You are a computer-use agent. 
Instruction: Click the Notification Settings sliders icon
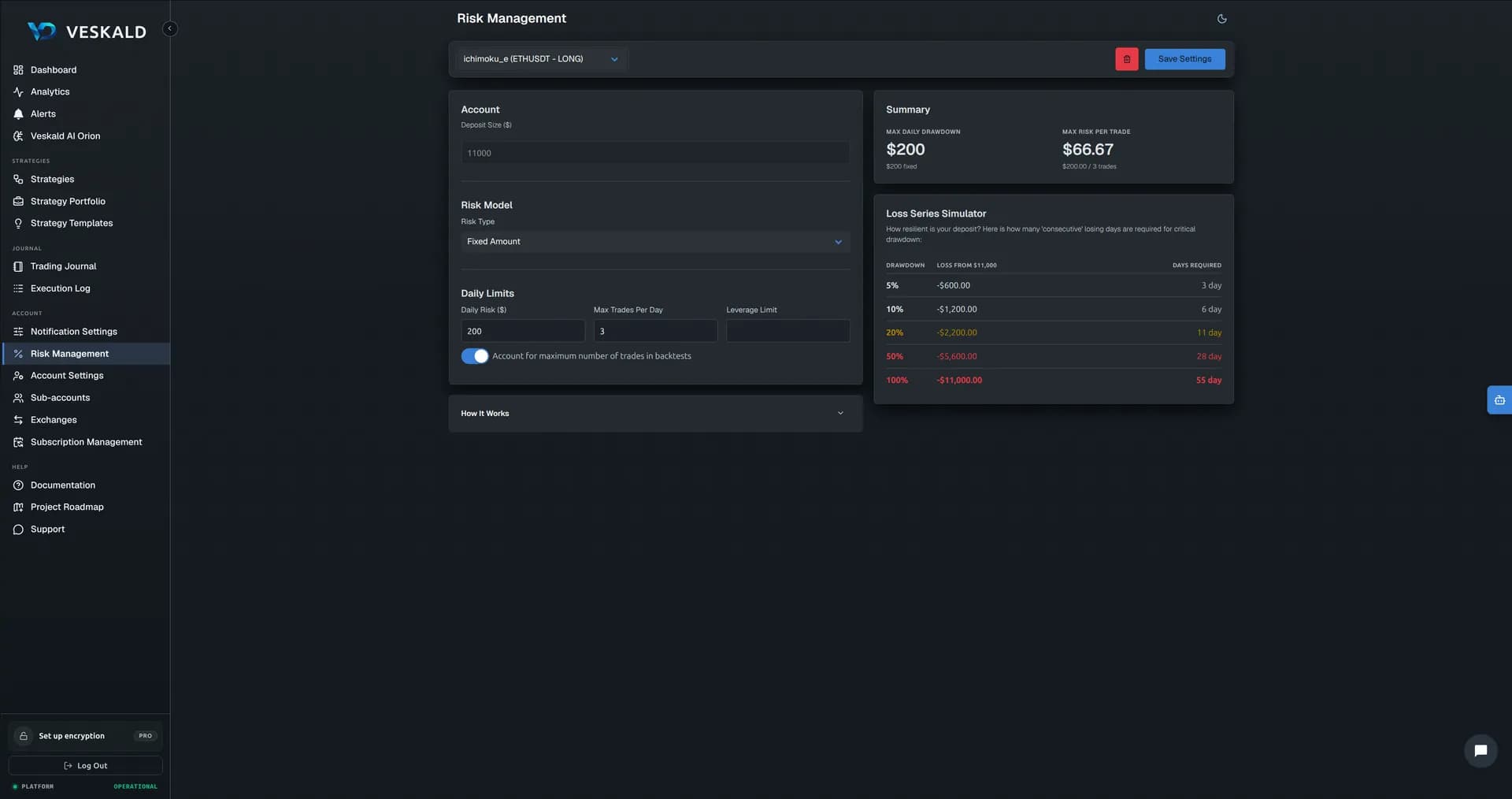[18, 332]
